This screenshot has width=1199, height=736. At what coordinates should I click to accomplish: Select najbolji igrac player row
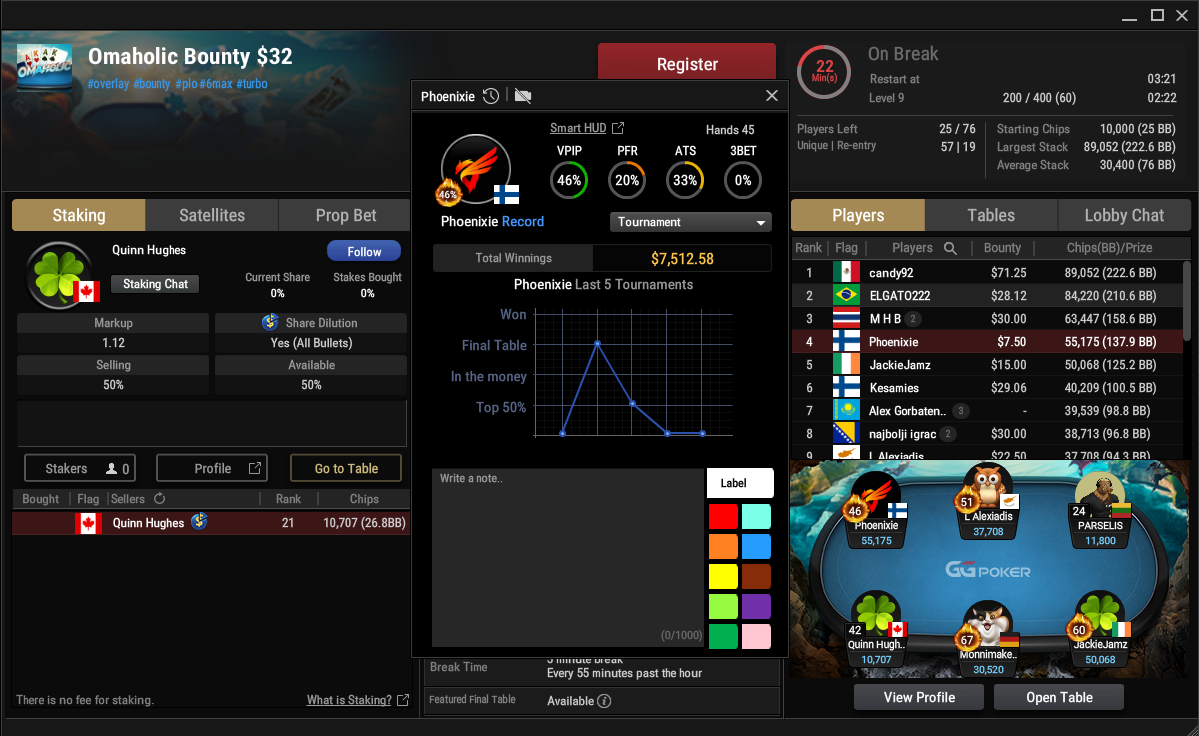[987, 433]
